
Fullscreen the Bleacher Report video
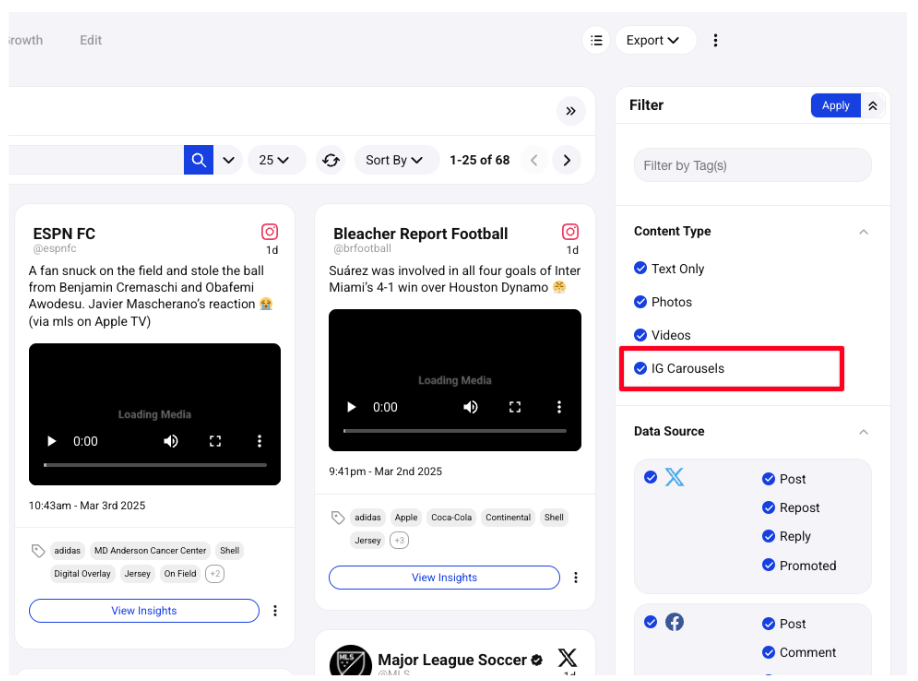(x=515, y=407)
